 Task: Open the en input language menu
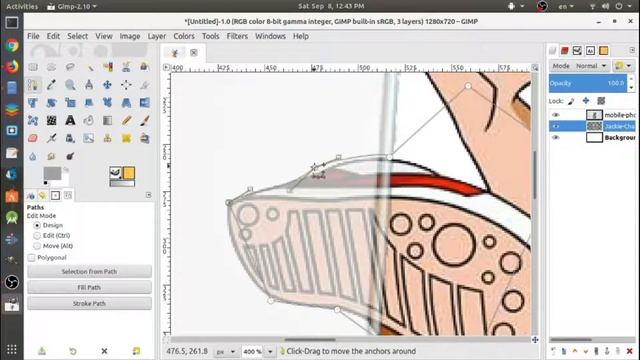566,6
